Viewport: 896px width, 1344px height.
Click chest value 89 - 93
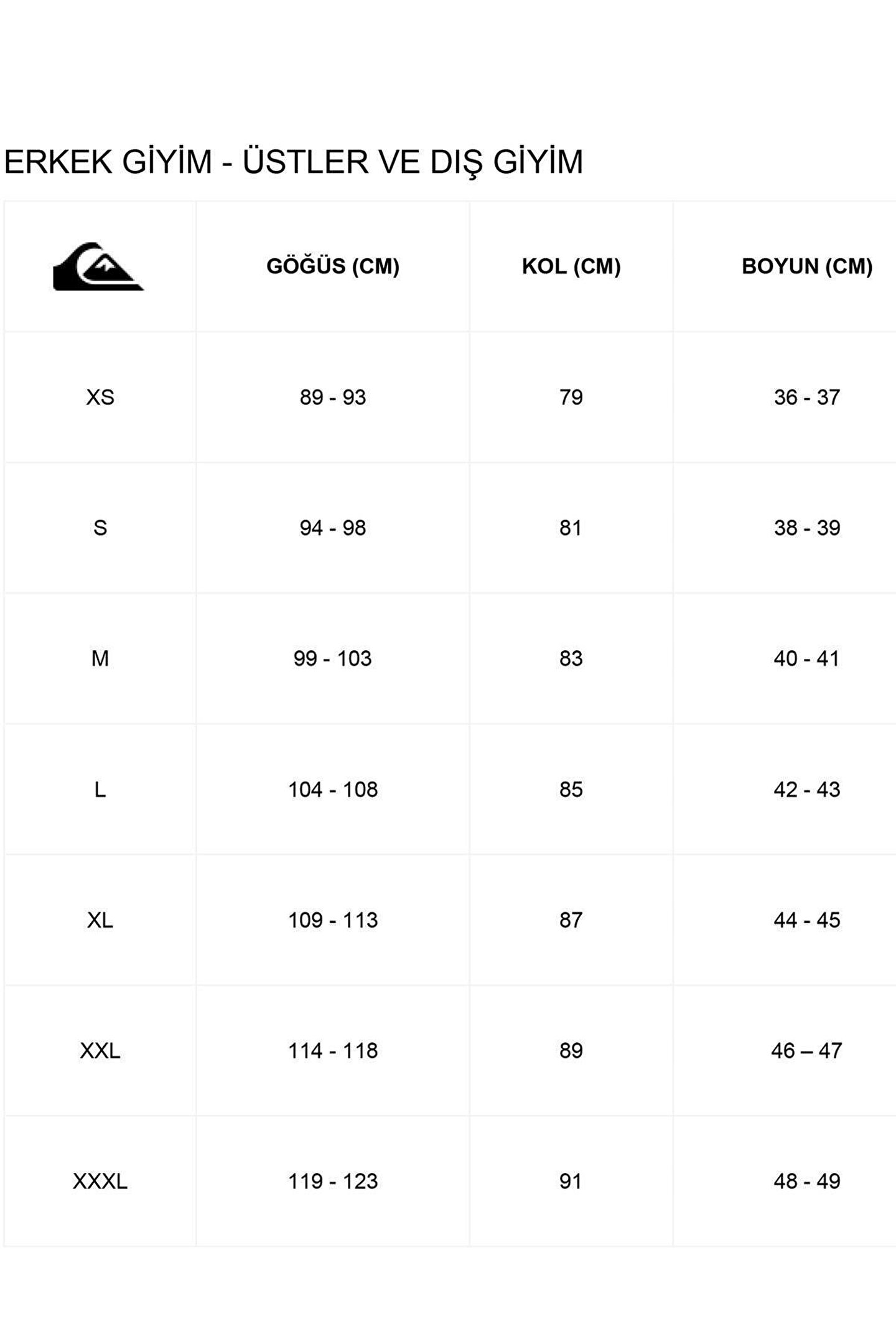(x=333, y=397)
